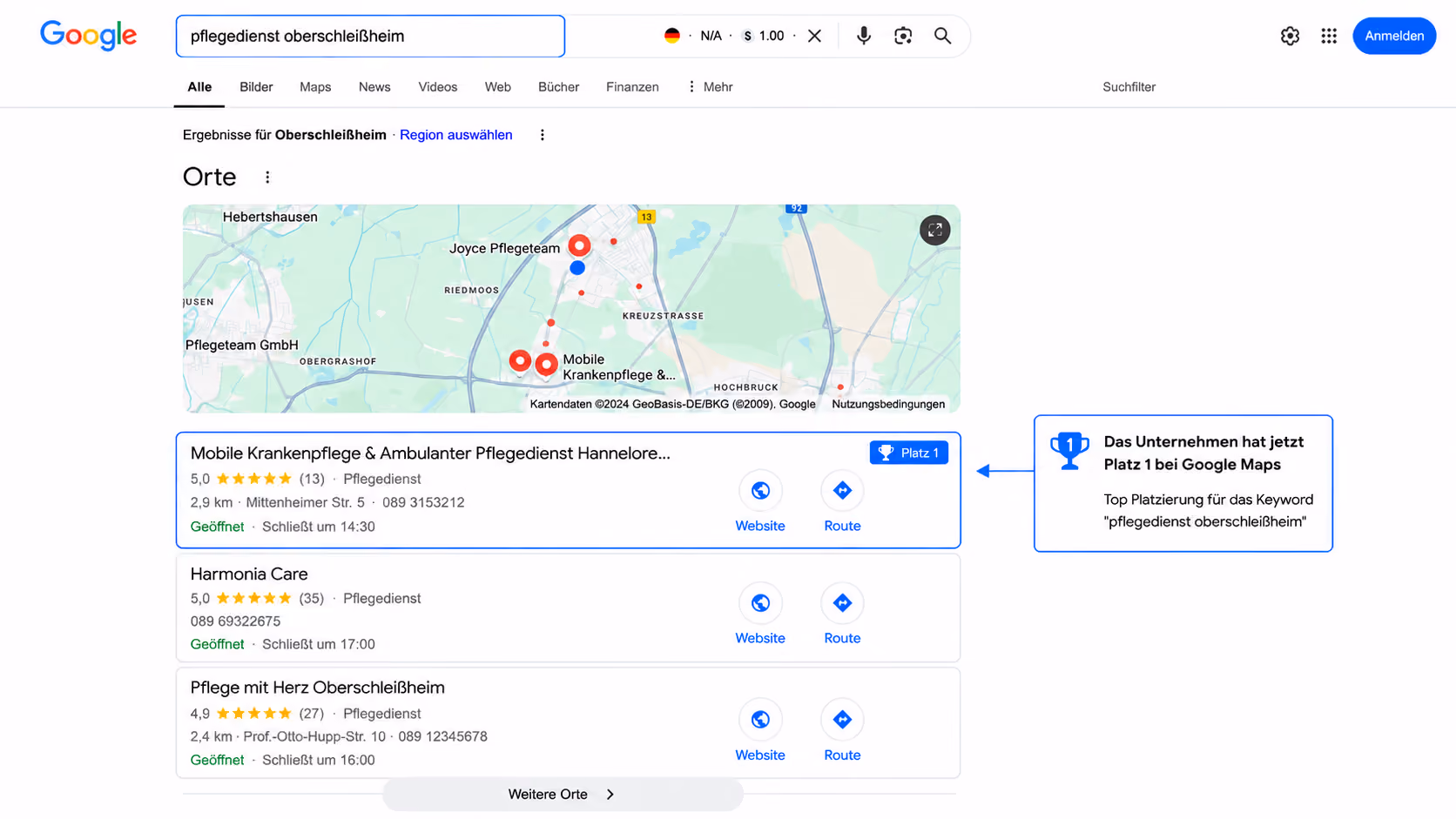Click the Platz 1 badge
The height and width of the screenshot is (819, 1456).
909,453
